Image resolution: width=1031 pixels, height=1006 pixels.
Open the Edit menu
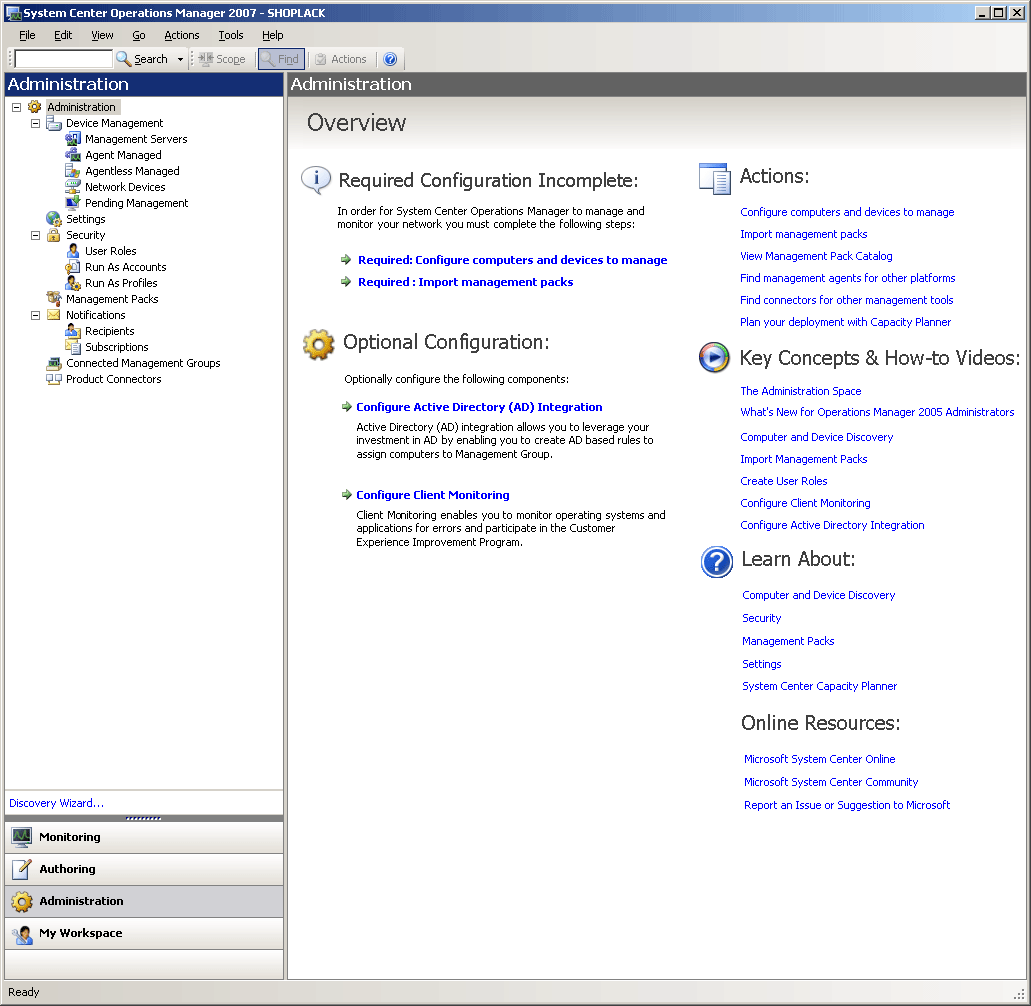click(62, 35)
